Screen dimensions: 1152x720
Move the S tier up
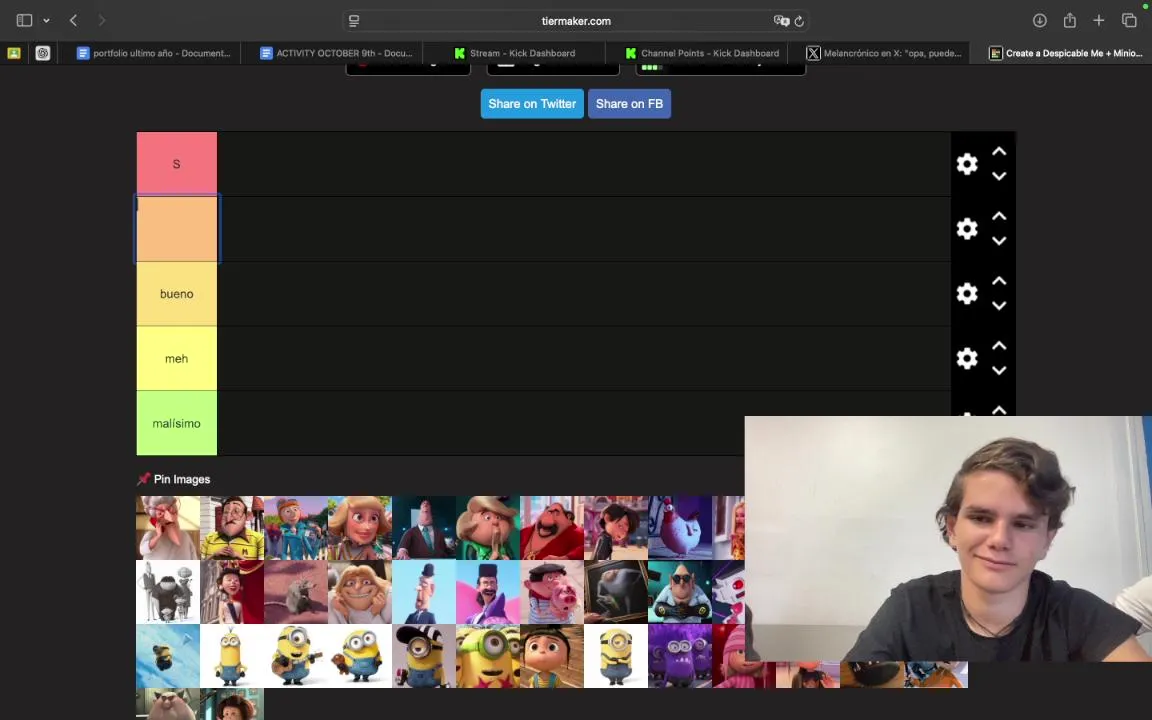point(998,151)
